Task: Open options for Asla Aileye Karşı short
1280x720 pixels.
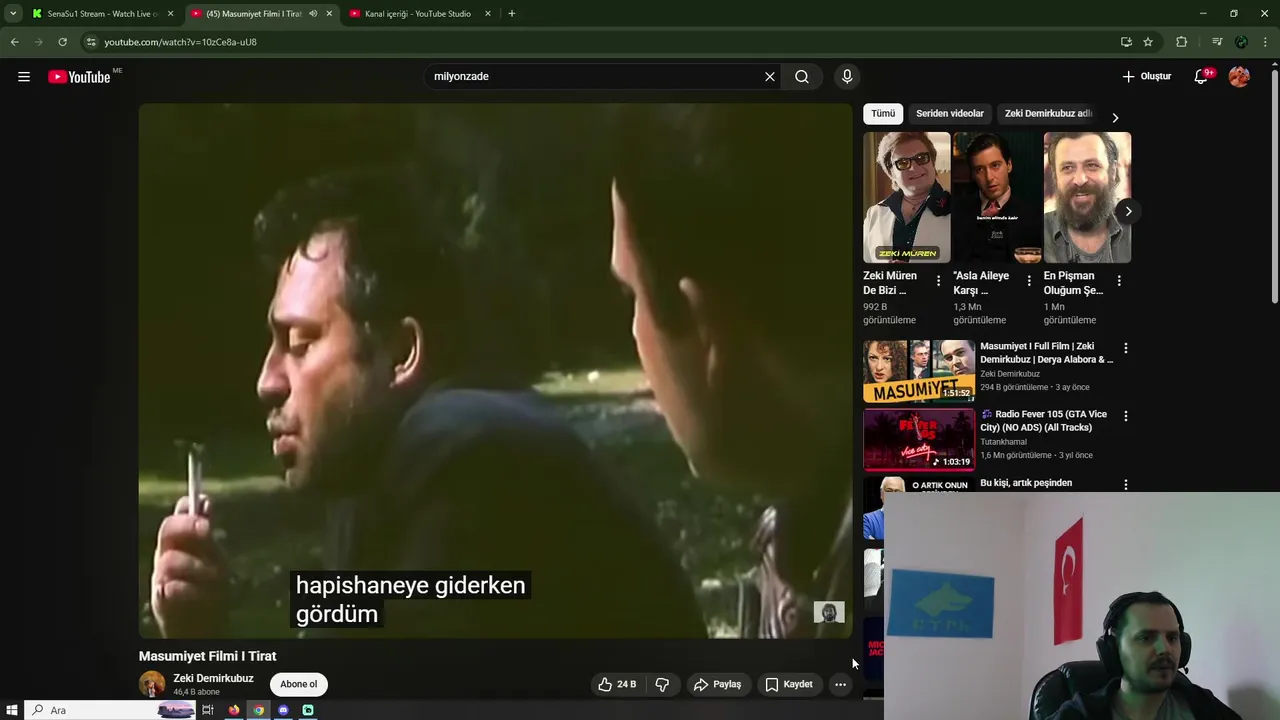Action: coord(1029,282)
